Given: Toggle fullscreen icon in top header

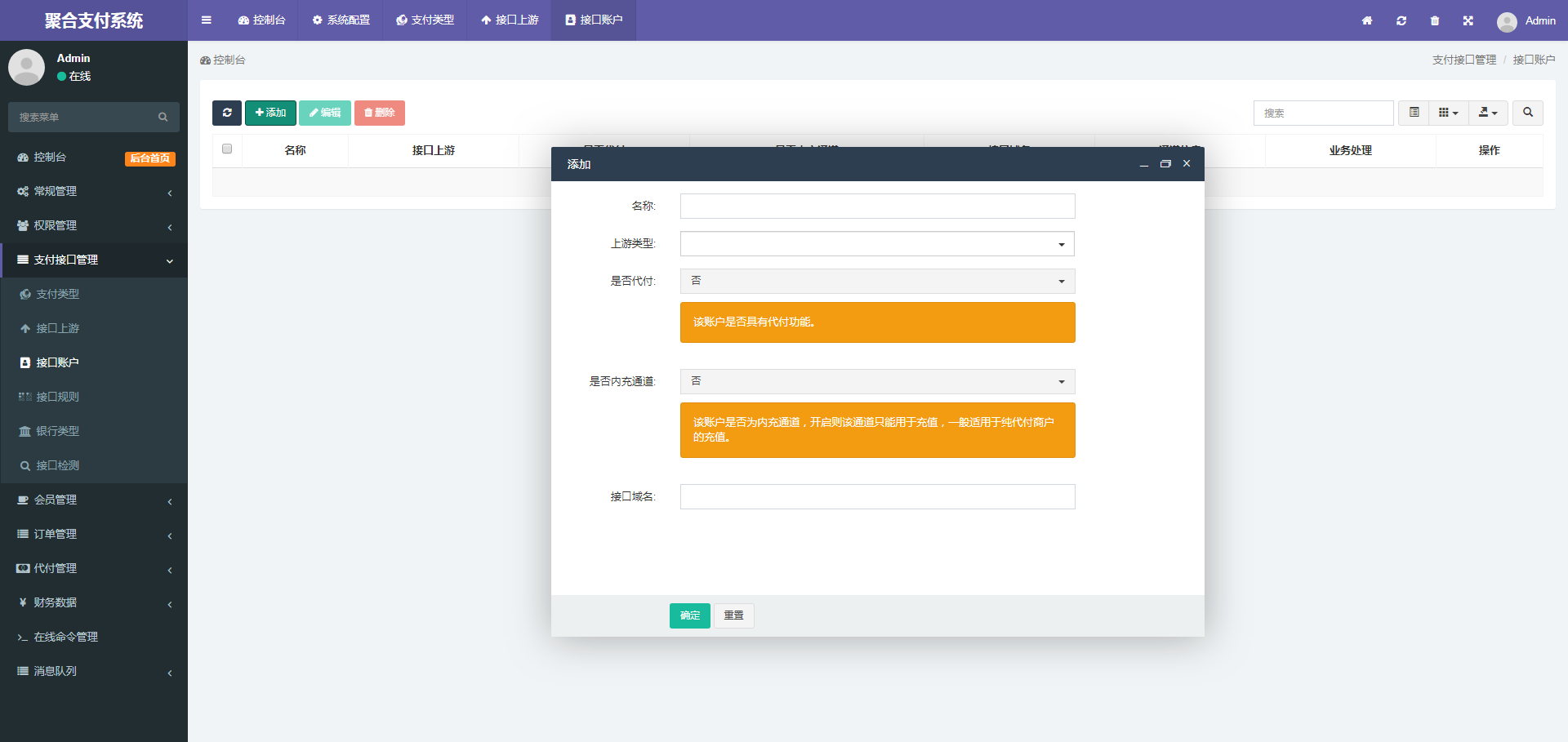Looking at the screenshot, I should [x=1468, y=20].
